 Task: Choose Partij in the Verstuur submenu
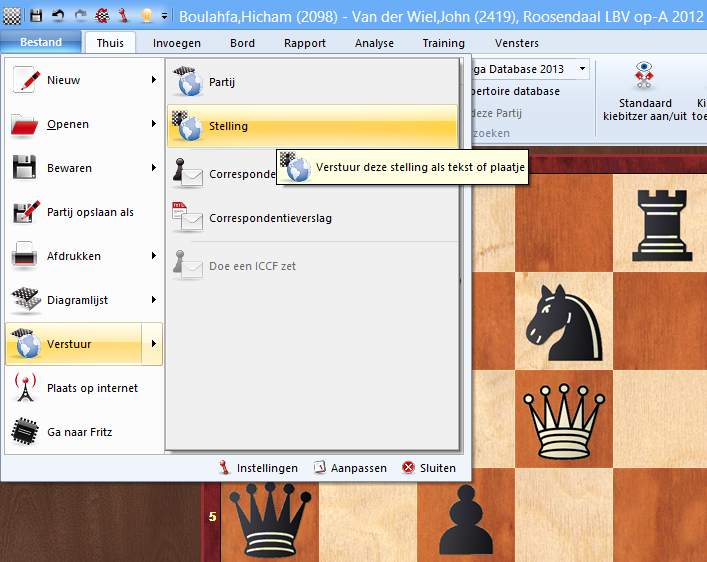(x=313, y=82)
